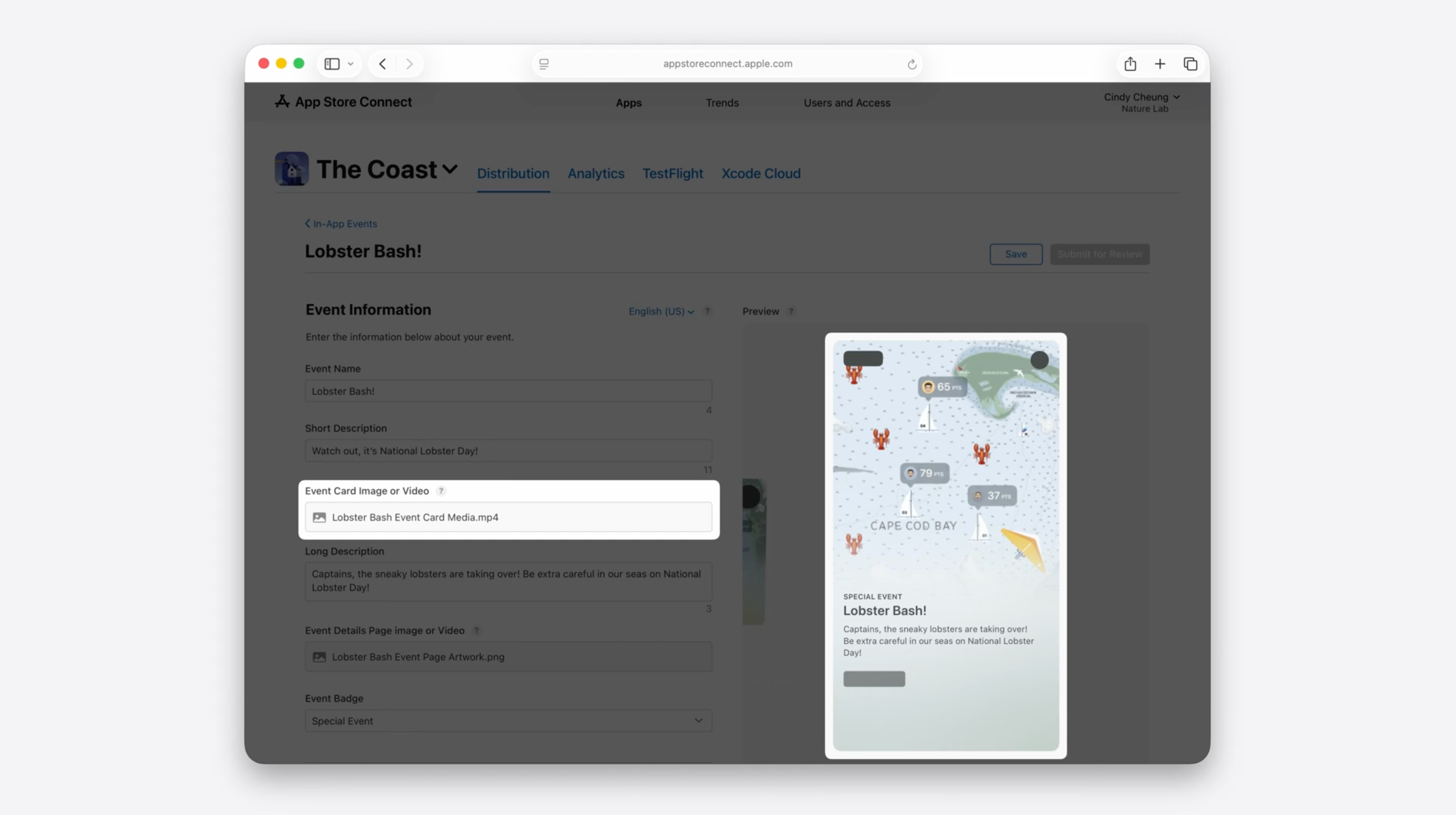Expand the English (US) language dropdown
The width and height of the screenshot is (1456, 815).
(661, 311)
